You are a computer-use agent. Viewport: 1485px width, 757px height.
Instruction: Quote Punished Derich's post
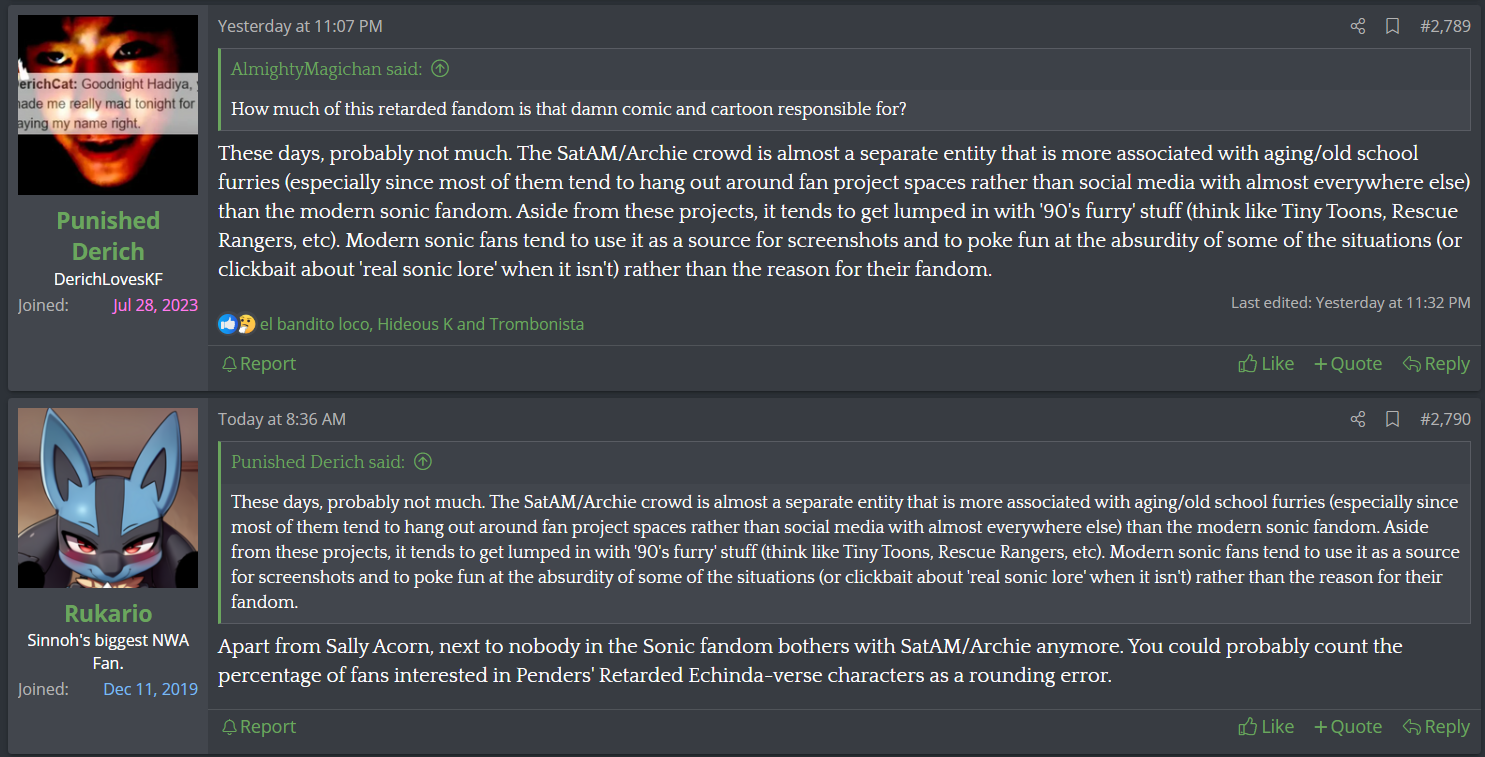(1348, 364)
